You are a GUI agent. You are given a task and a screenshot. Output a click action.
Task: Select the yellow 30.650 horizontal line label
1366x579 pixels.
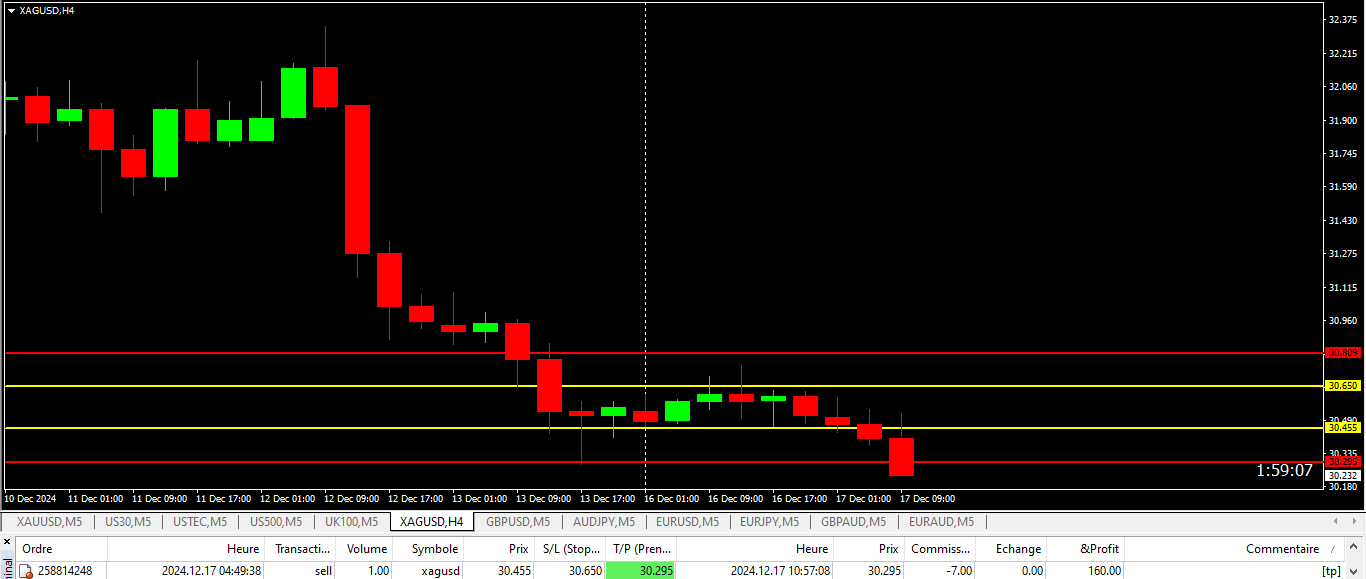(x=1342, y=386)
